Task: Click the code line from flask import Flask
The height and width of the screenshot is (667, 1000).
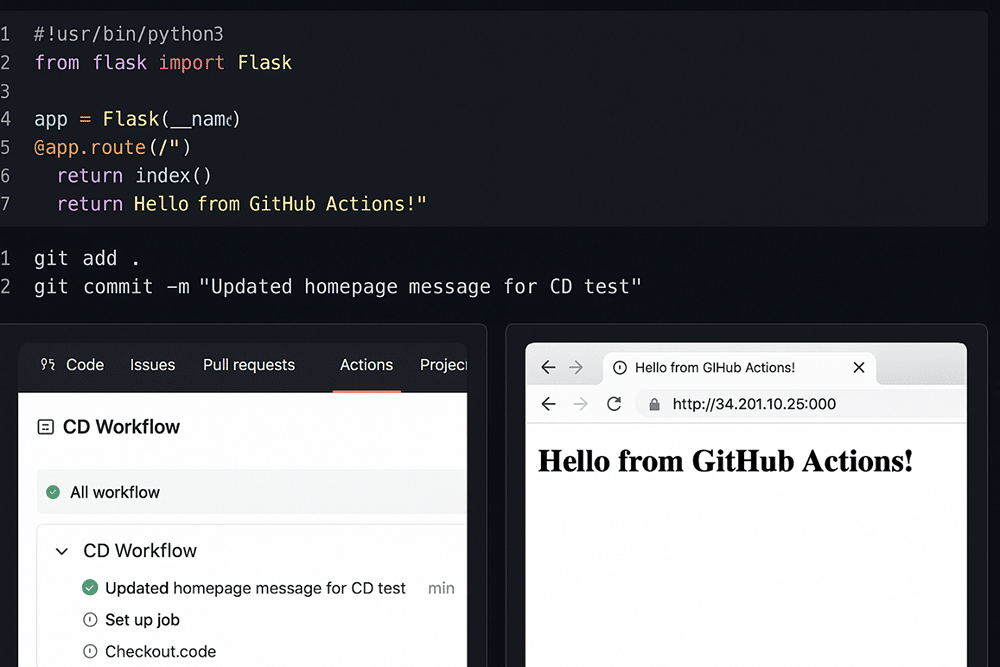Action: 163,62
